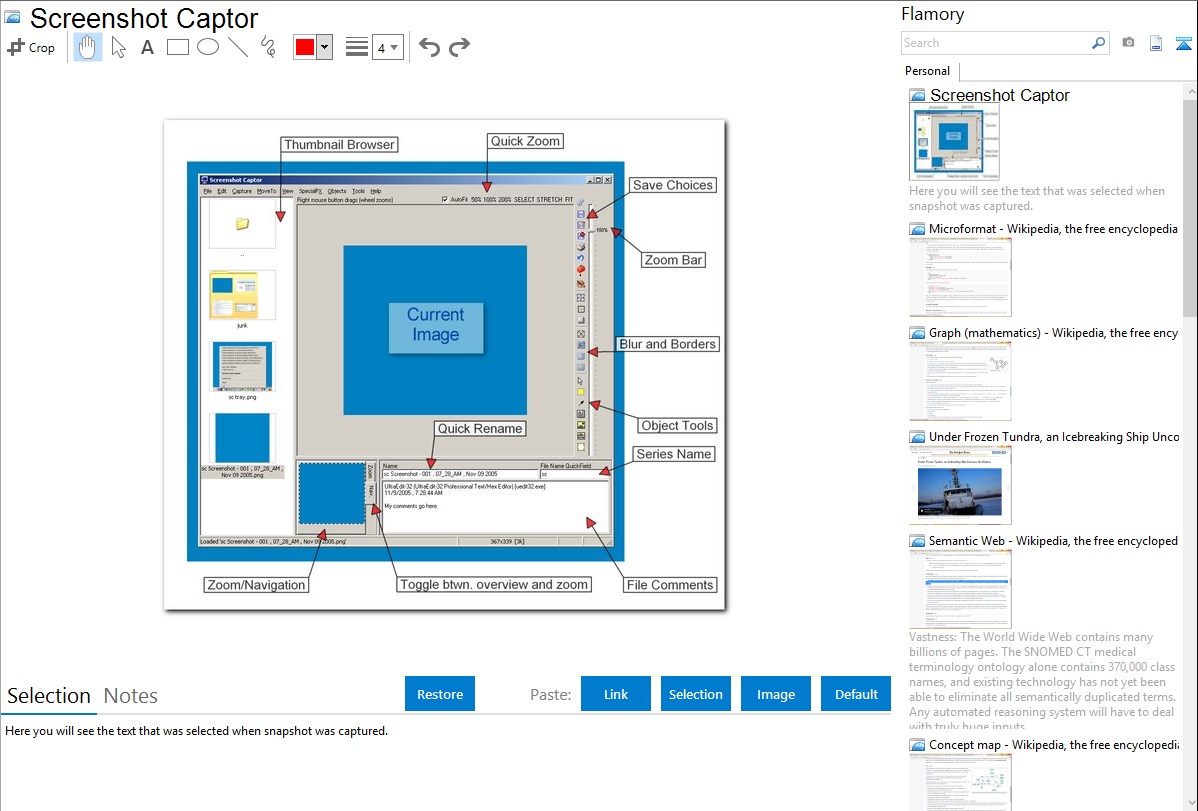Paste as Link button
Screen dimensions: 1198x811
pos(616,694)
